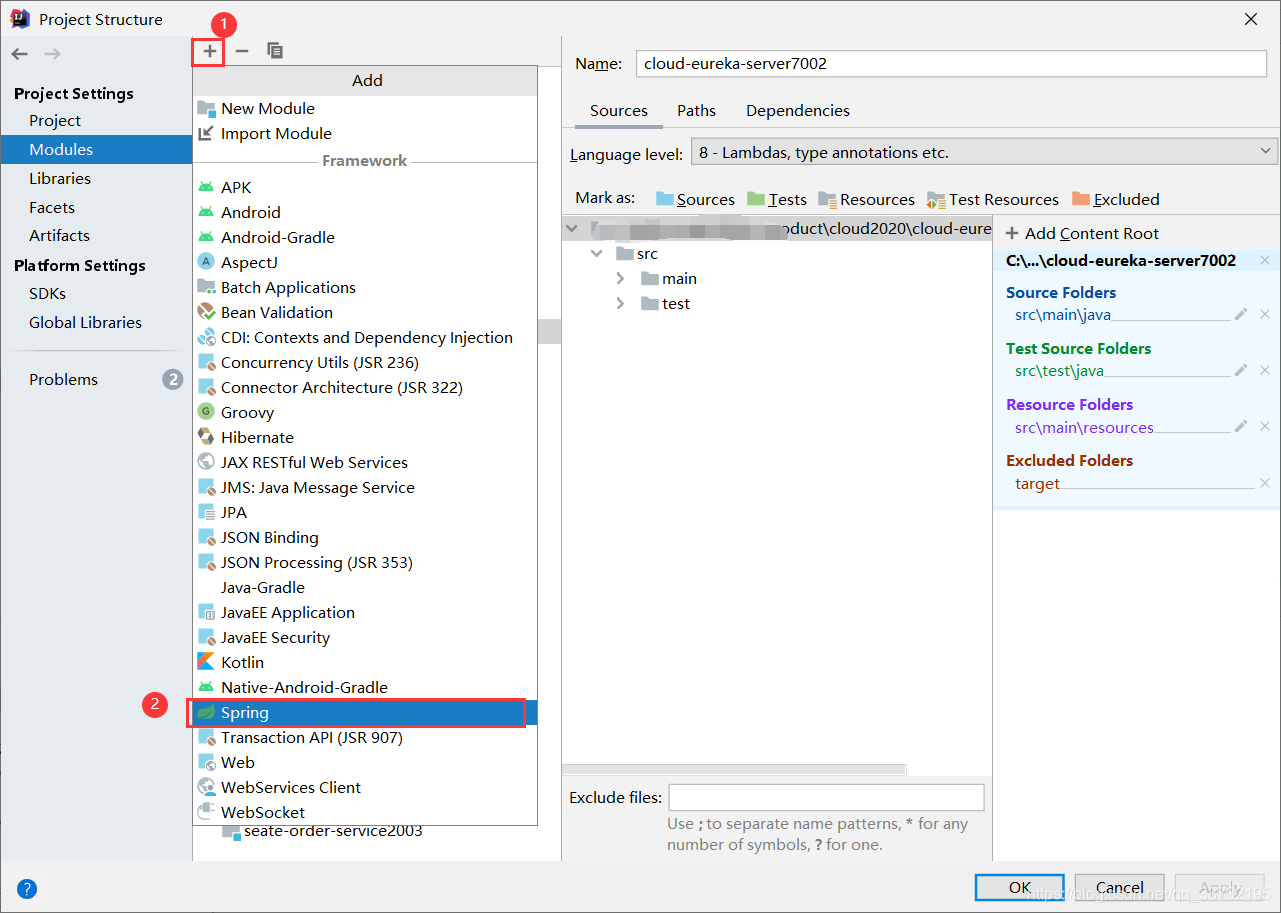
Task: Select WebSocket in the Add menu
Action: coord(365,812)
